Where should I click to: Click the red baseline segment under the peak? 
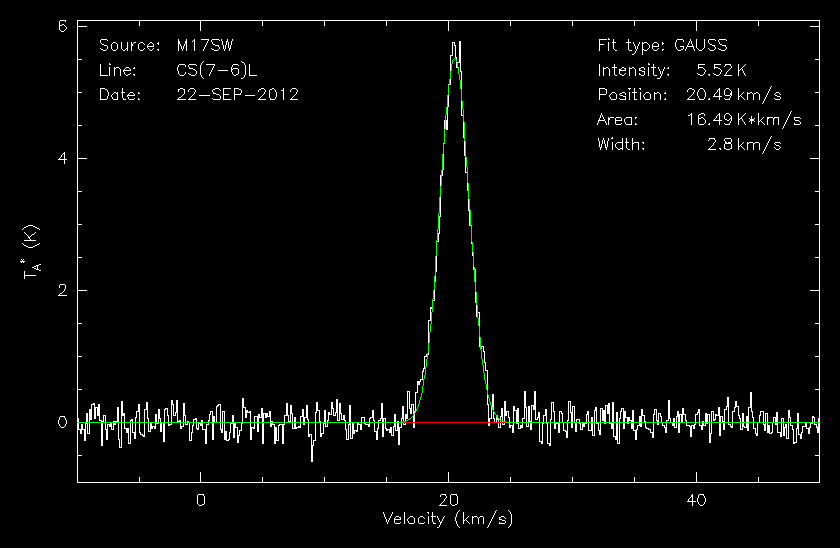coord(454,423)
